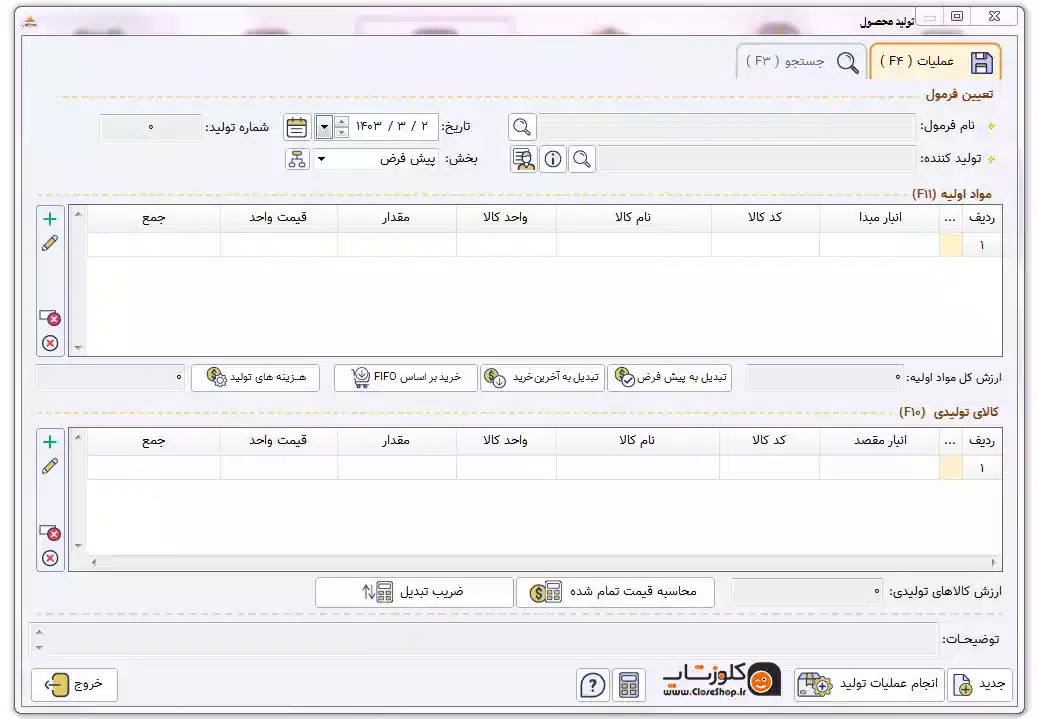Click the نام فرمول input field
The height and width of the screenshot is (719, 1038).
point(726,126)
